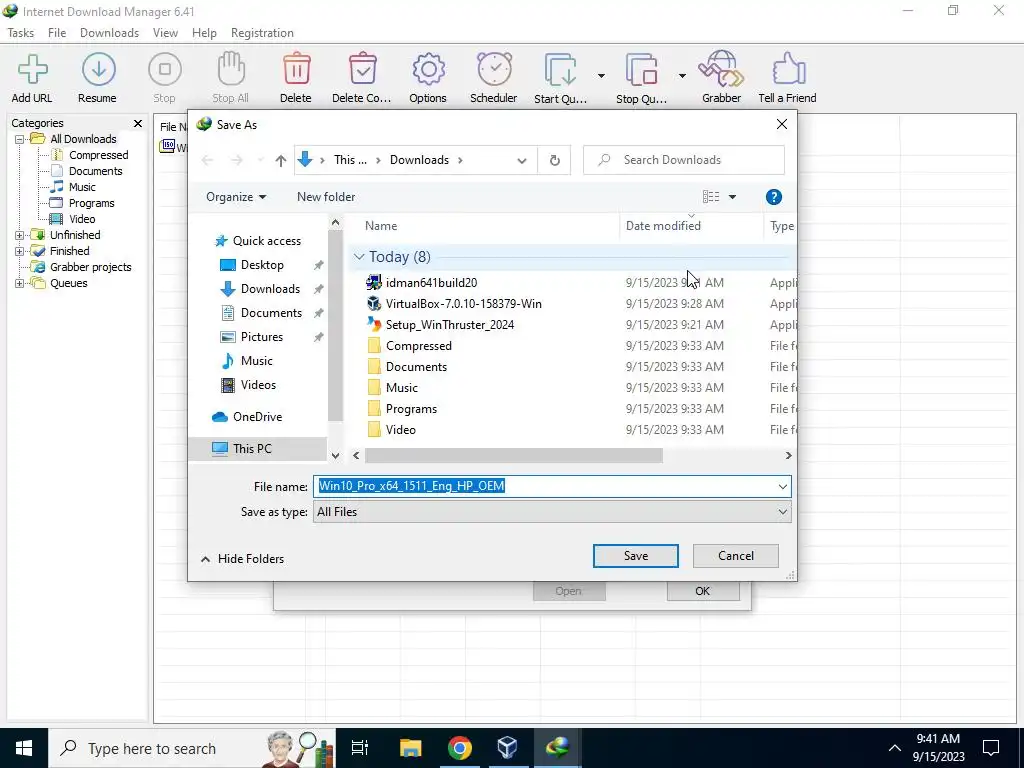Open IDM Options gear icon
The image size is (1024, 768).
tap(428, 70)
